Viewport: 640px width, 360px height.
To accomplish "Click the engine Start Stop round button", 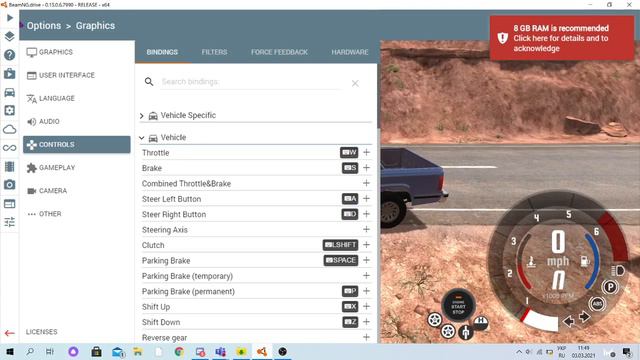I will coord(458,306).
